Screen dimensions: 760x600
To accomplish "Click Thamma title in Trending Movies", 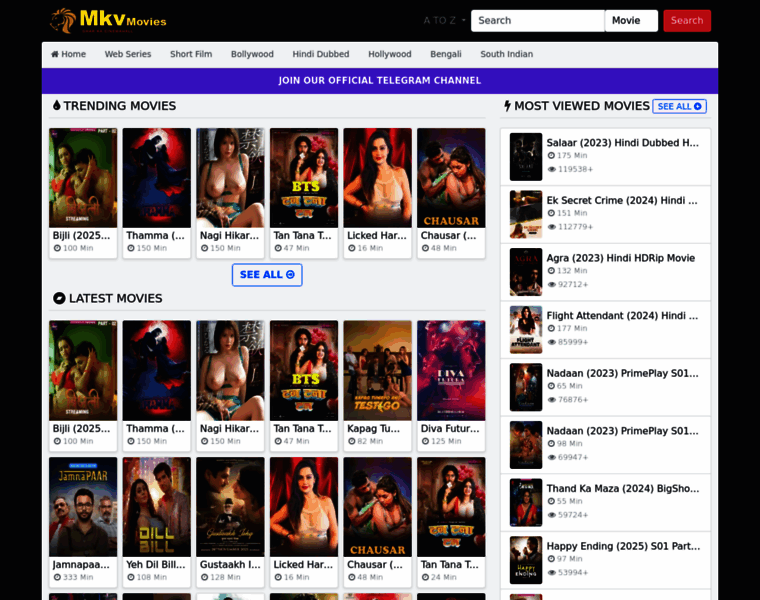I will pos(156,236).
